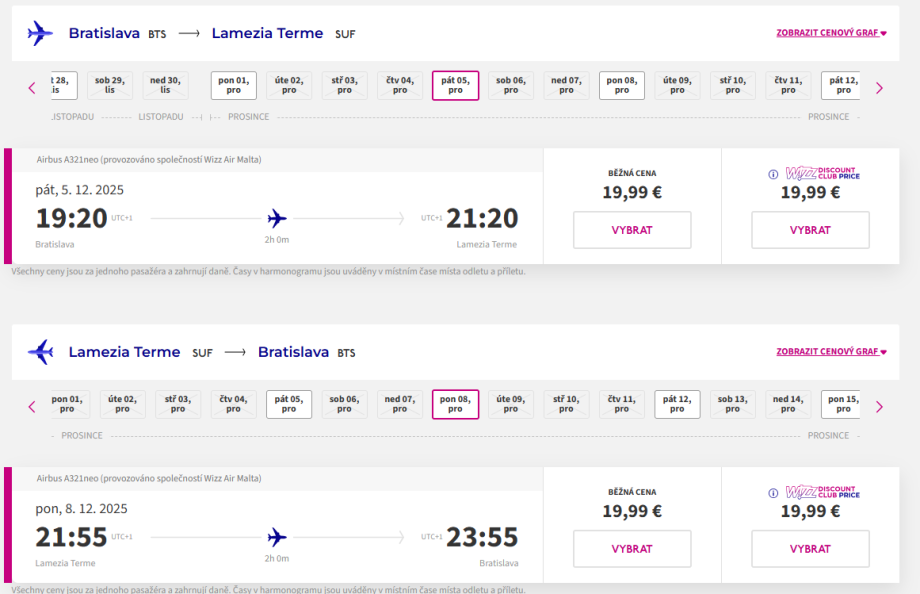The height and width of the screenshot is (594, 920).
Task: Choose return Wizz Discount Club Vybrat button
Action: click(810, 549)
